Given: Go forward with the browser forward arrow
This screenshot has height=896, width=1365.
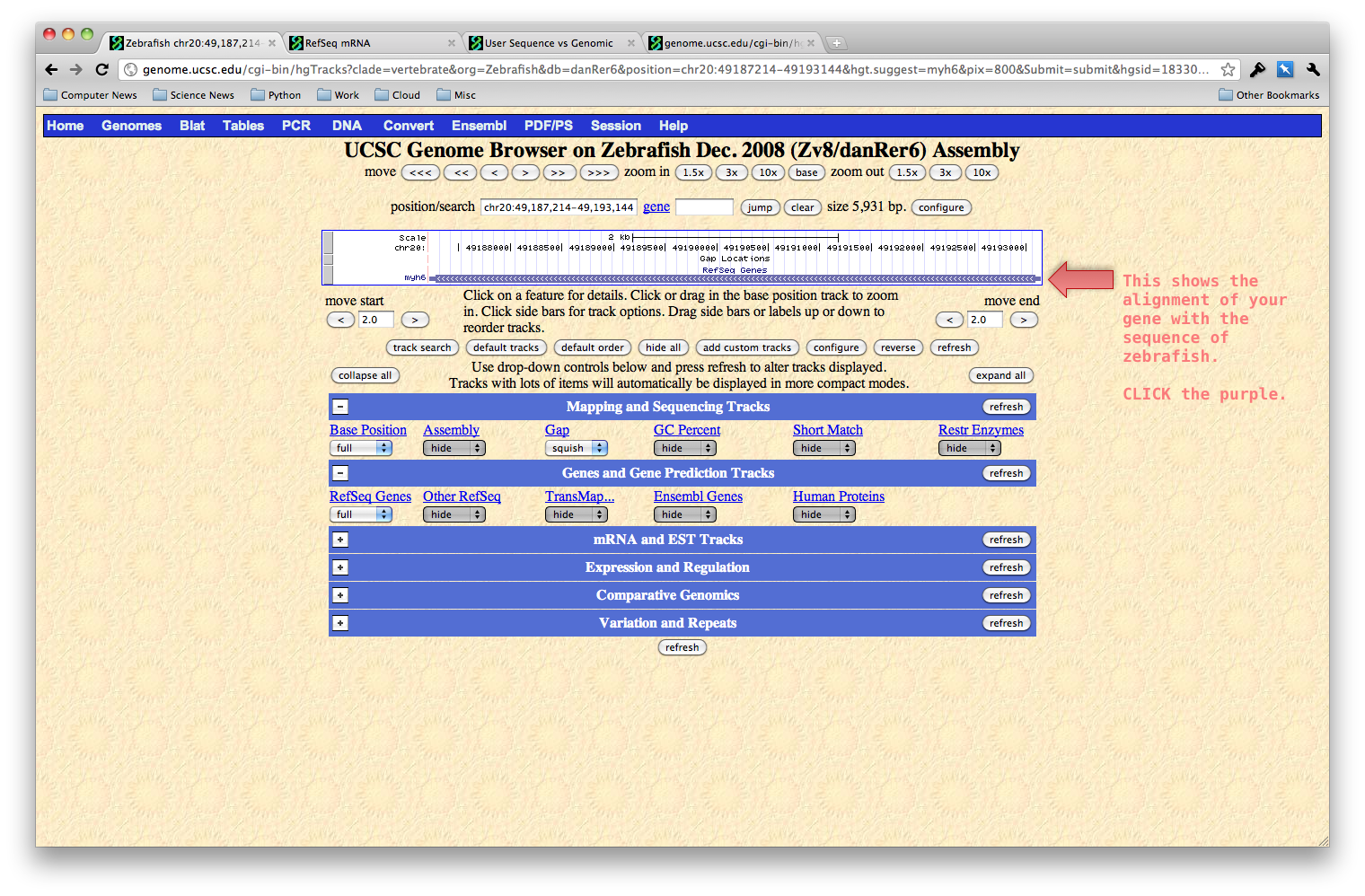Looking at the screenshot, I should click(x=76, y=69).
